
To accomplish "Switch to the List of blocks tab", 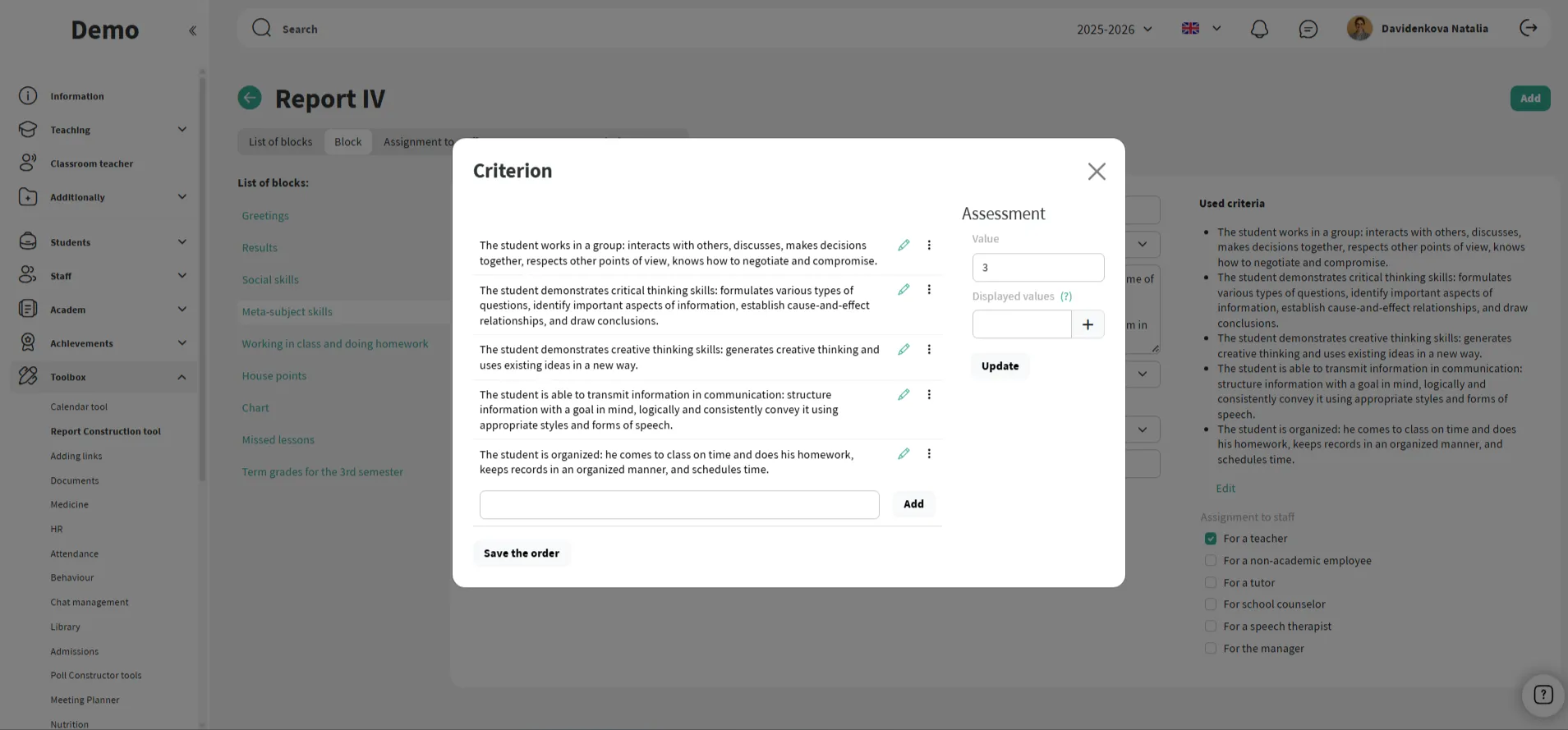I will click(280, 142).
